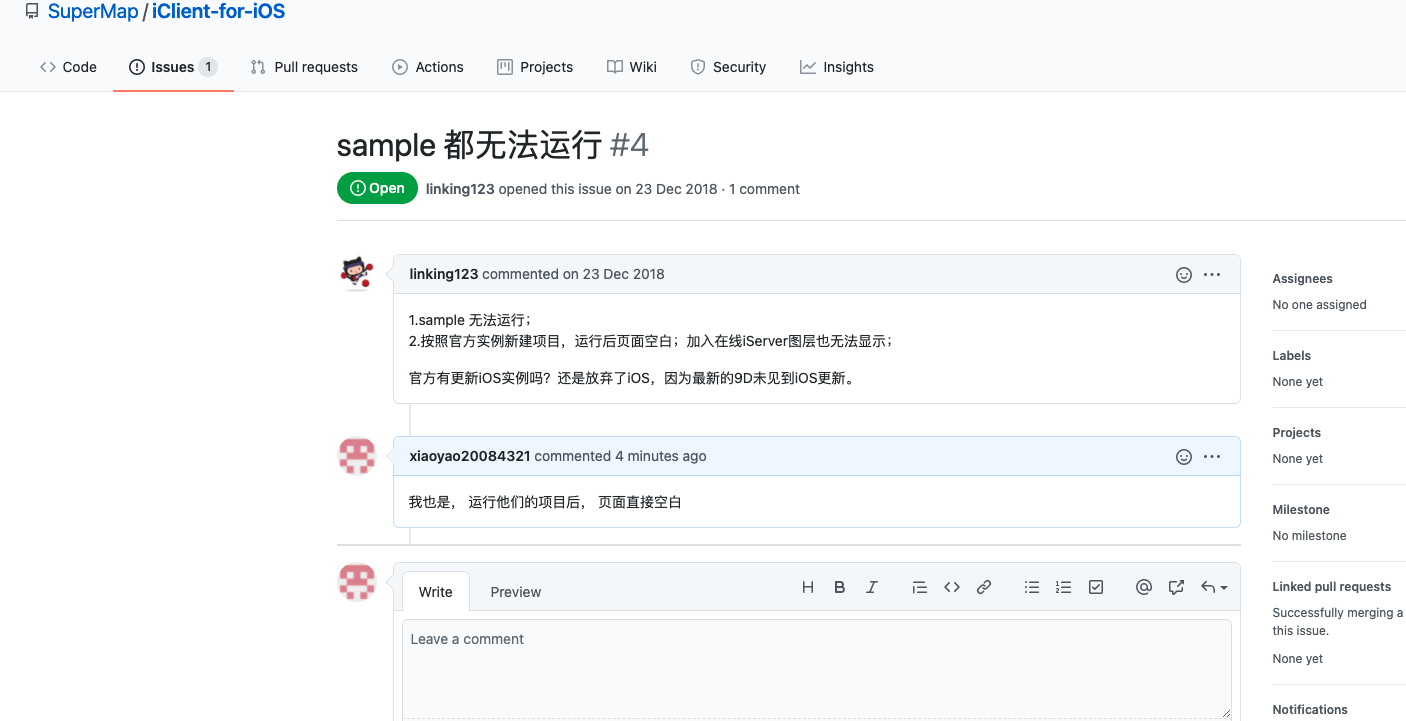This screenshot has width=1406, height=721.
Task: Switch to the Preview tab
Action: click(x=515, y=592)
